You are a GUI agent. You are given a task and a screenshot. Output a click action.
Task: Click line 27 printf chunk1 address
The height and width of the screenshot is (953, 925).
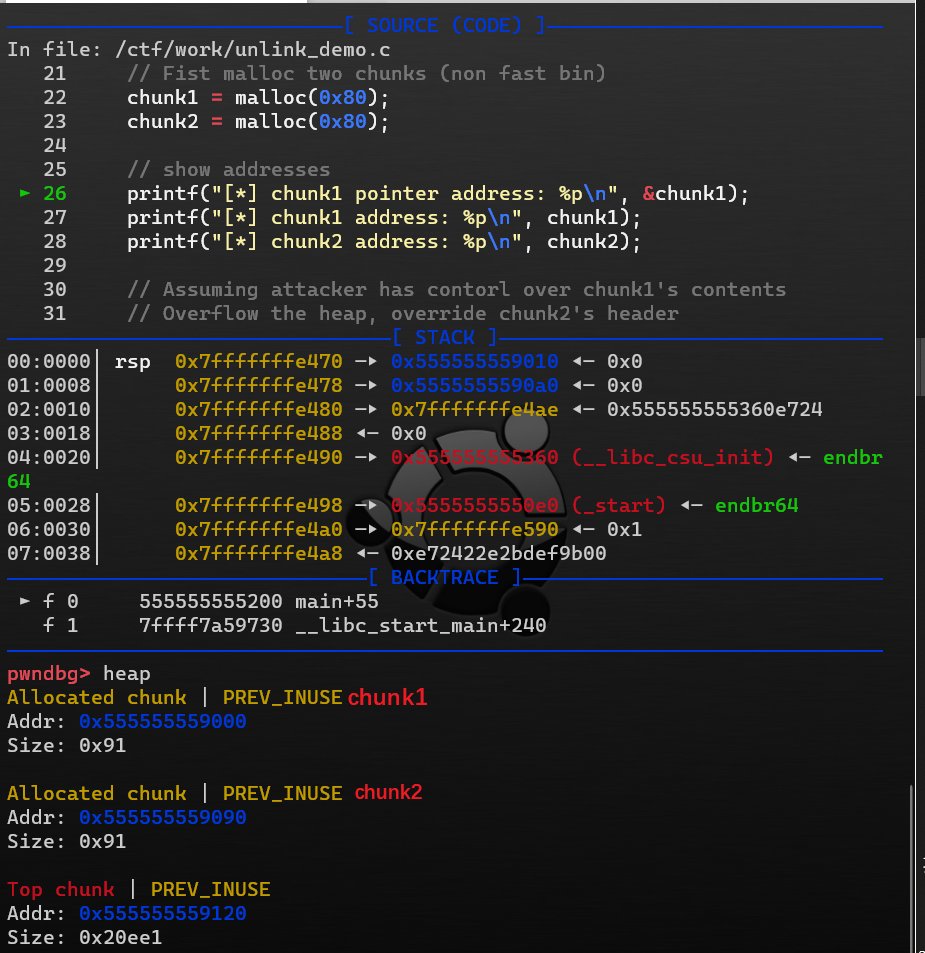point(383,218)
